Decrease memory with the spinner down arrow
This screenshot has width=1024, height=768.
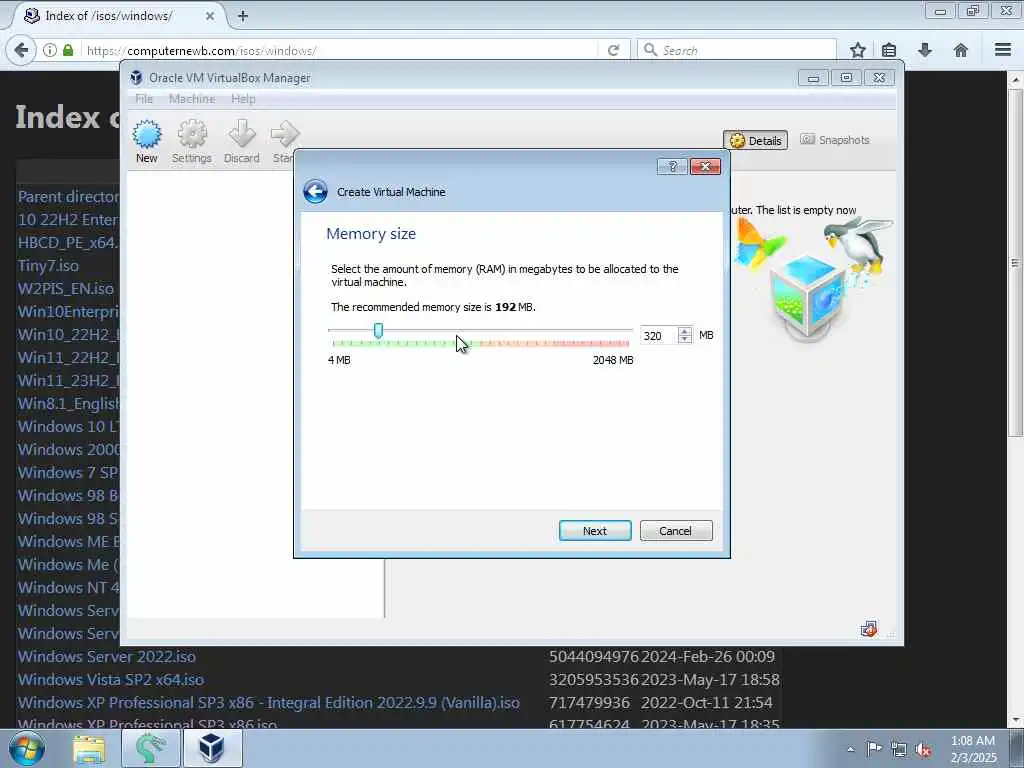click(x=684, y=340)
